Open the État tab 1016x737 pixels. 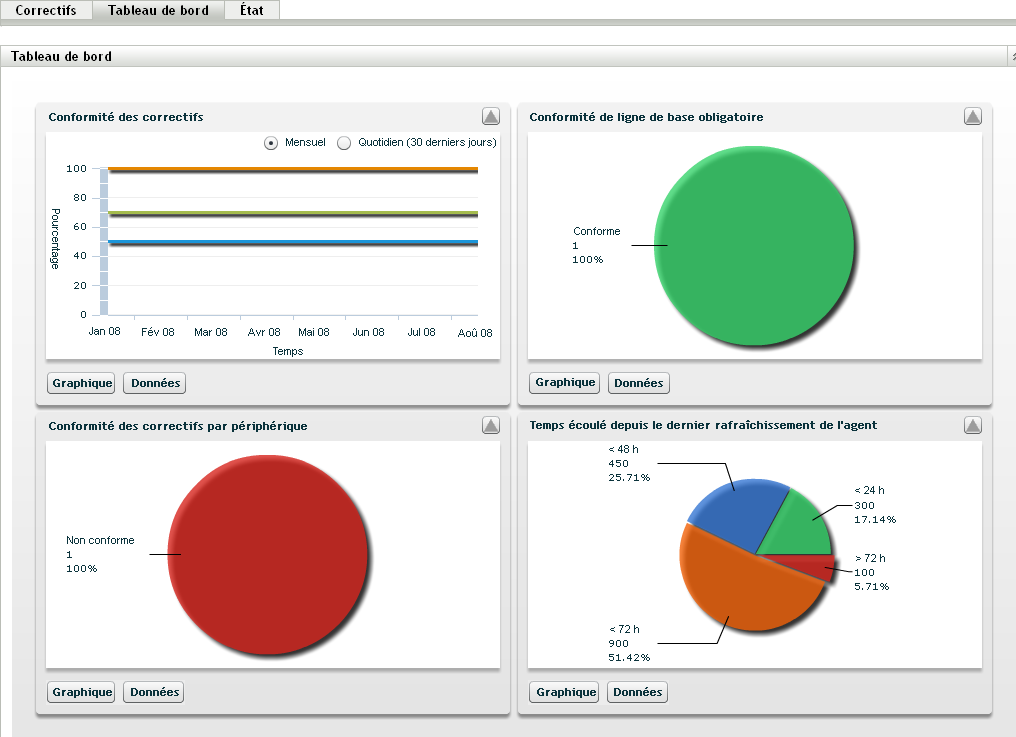pyautogui.click(x=252, y=10)
